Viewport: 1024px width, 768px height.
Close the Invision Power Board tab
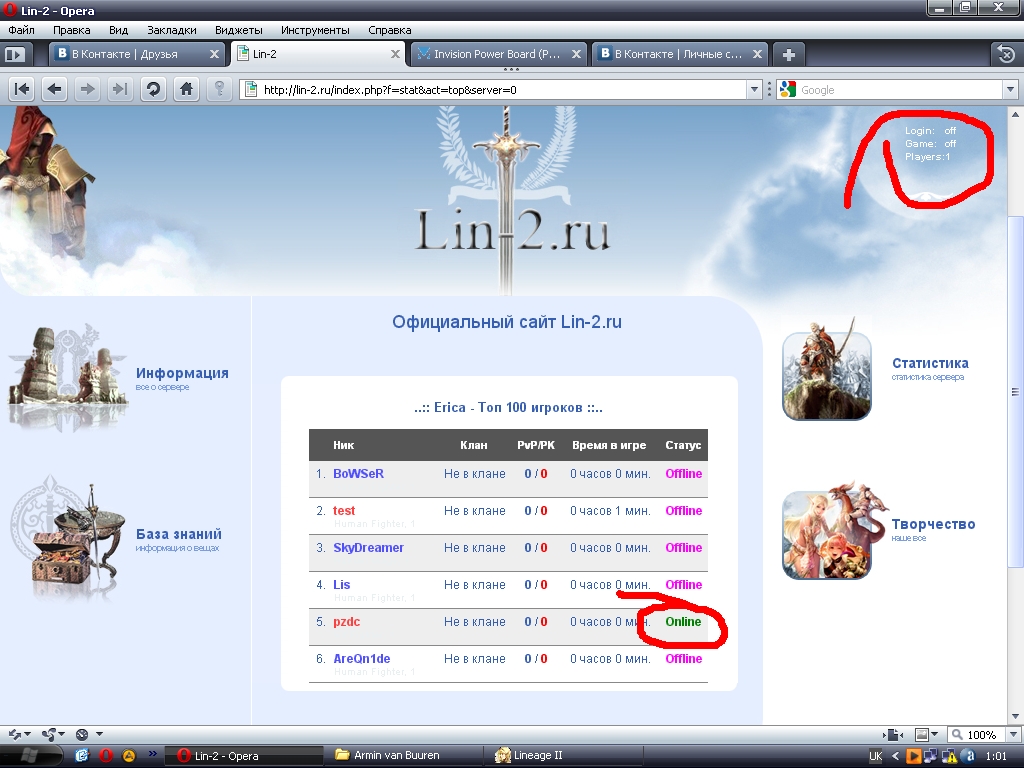pyautogui.click(x=576, y=54)
